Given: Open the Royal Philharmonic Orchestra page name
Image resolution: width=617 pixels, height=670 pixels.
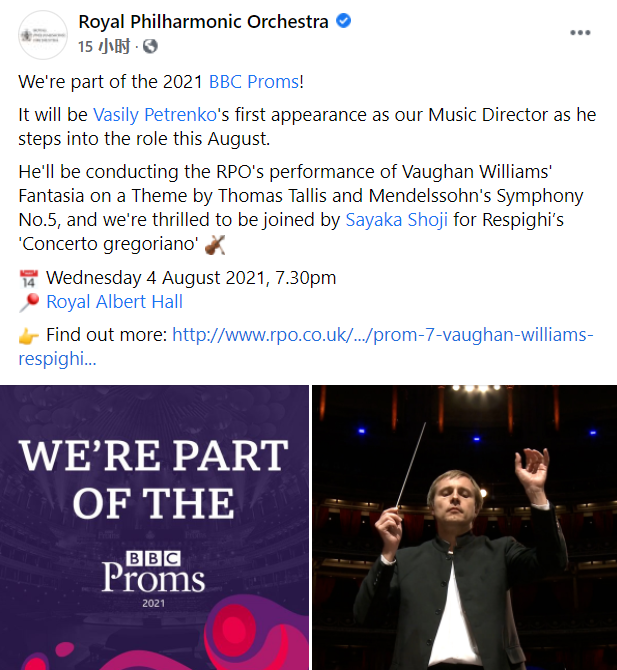Looking at the screenshot, I should coord(203,21).
